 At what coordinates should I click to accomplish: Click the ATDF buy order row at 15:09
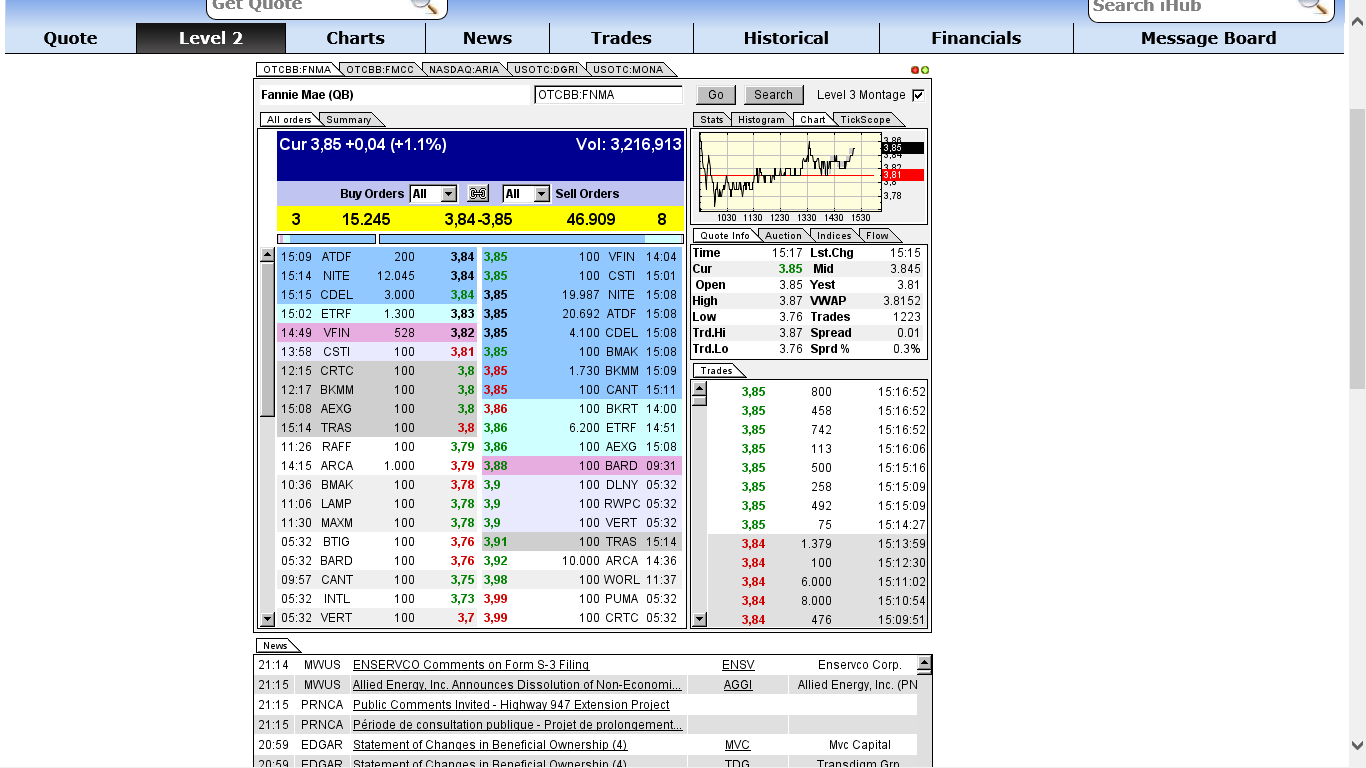pos(377,257)
